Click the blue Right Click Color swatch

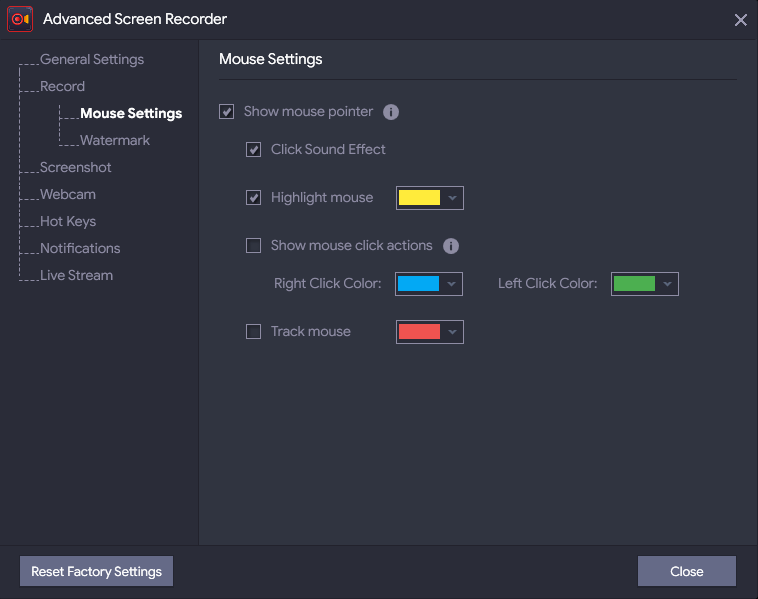tap(418, 284)
